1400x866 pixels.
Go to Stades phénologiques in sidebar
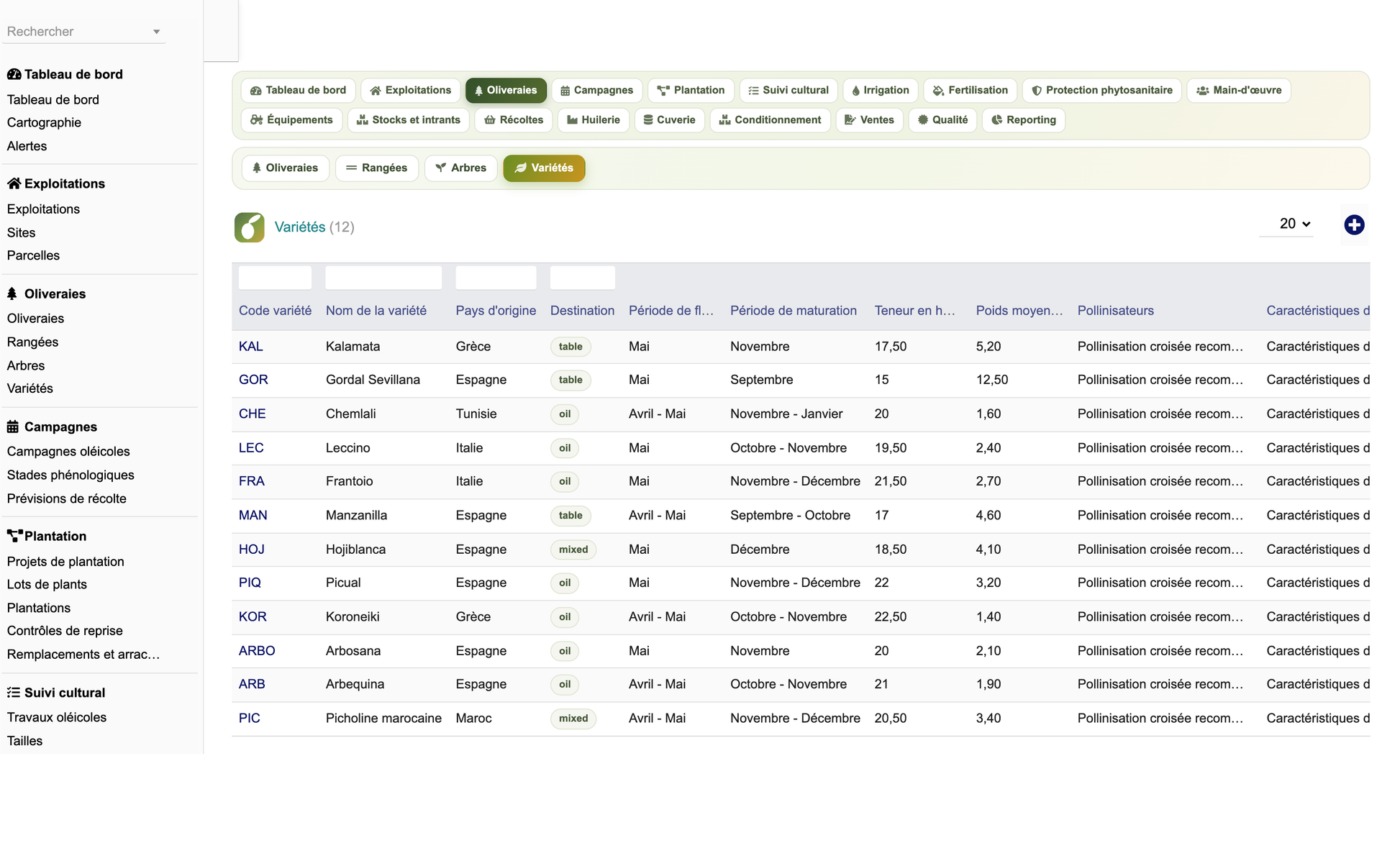click(71, 475)
